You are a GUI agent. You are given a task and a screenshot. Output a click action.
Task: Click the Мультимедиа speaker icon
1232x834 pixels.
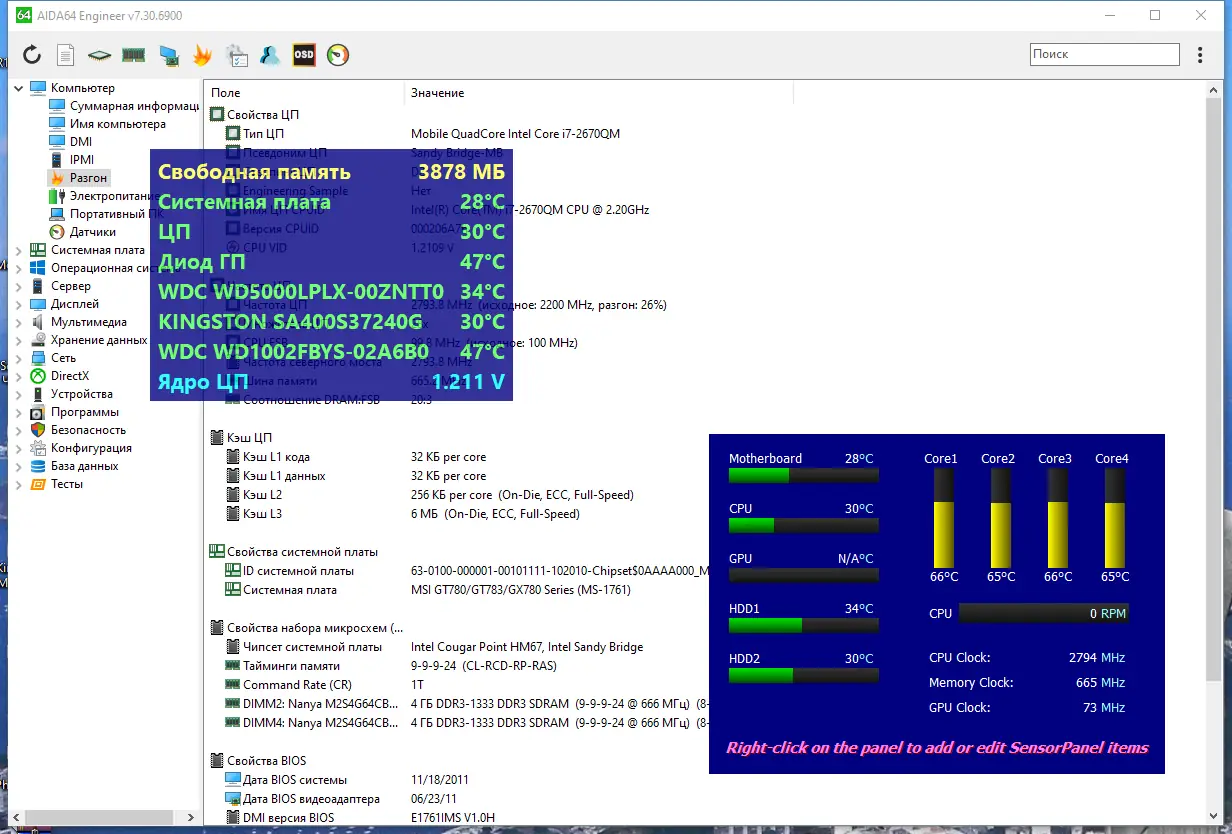(38, 322)
